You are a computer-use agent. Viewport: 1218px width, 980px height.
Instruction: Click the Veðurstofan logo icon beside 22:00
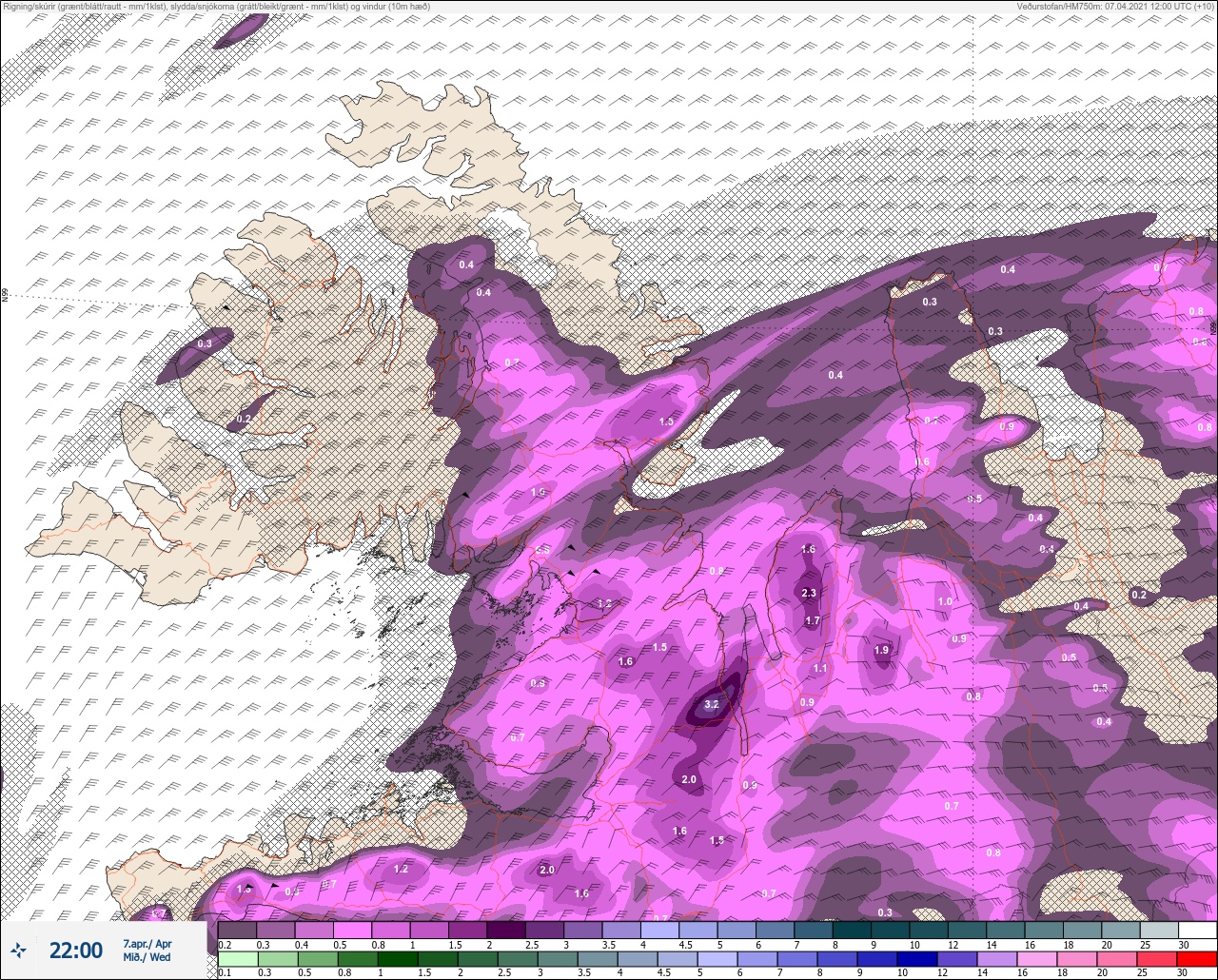18,949
